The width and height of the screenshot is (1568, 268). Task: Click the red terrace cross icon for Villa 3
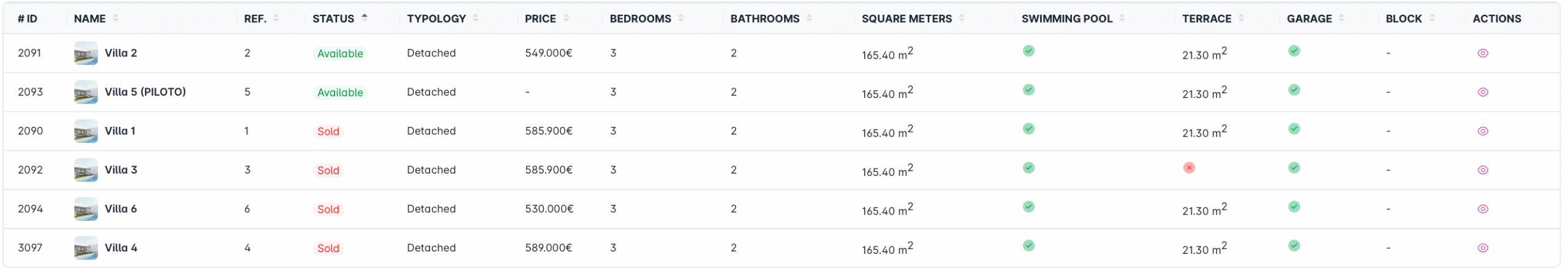(1188, 167)
